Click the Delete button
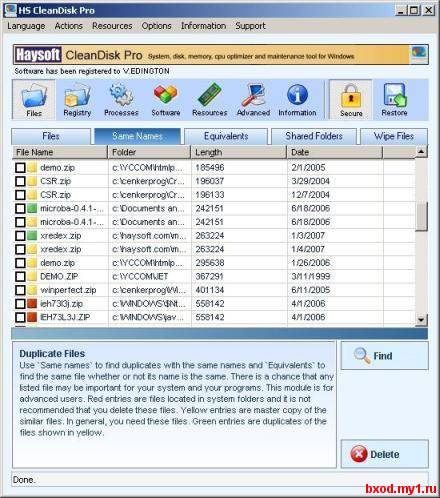The height and width of the screenshot is (498, 440). point(384,454)
